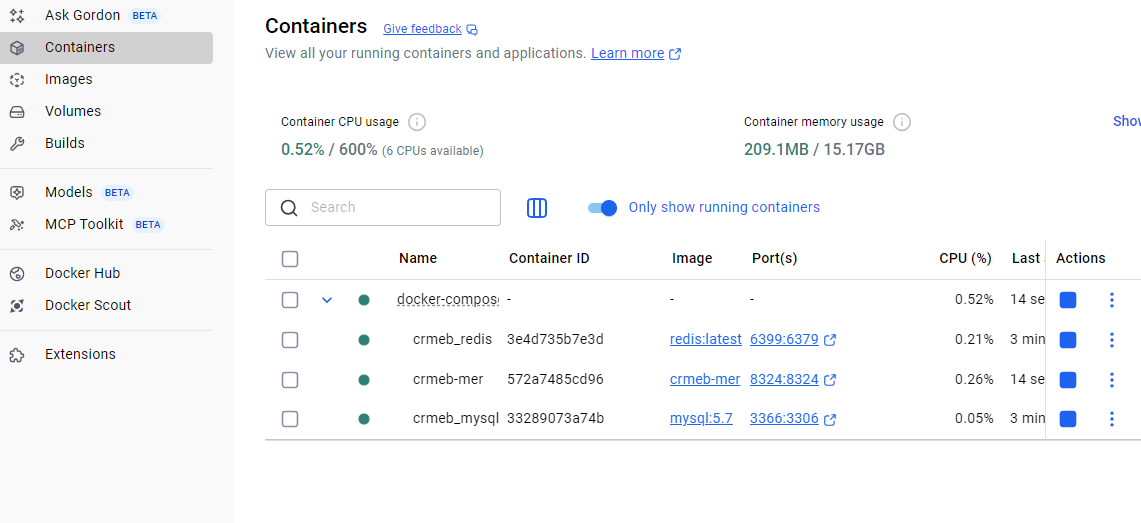The height and width of the screenshot is (523, 1141).
Task: Stop the crmeb-mer container
Action: 1068,380
